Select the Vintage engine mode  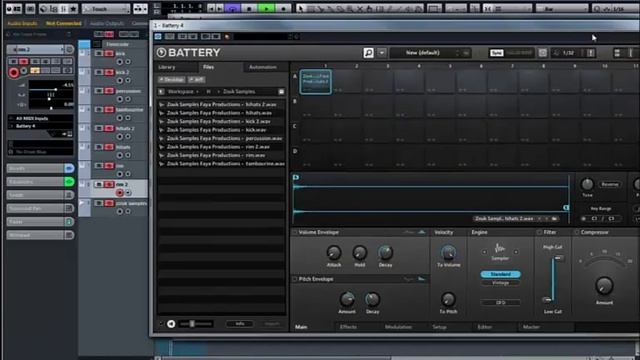(500, 283)
